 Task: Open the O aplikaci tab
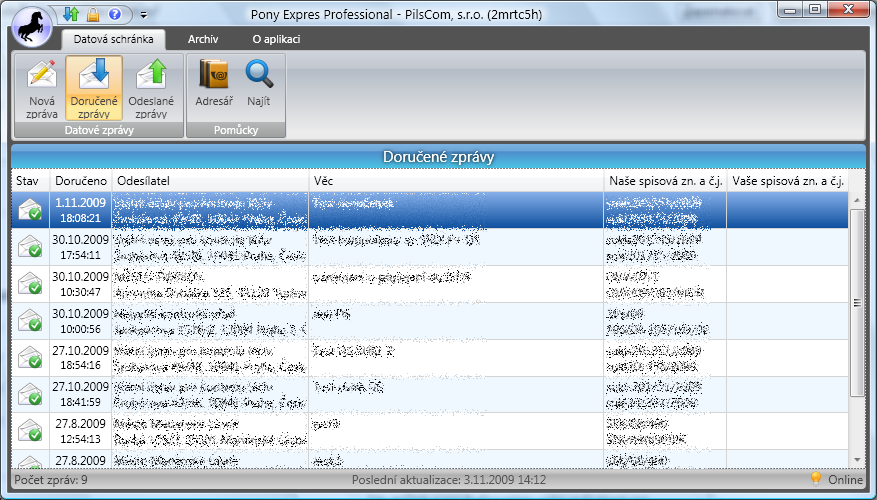(276, 39)
